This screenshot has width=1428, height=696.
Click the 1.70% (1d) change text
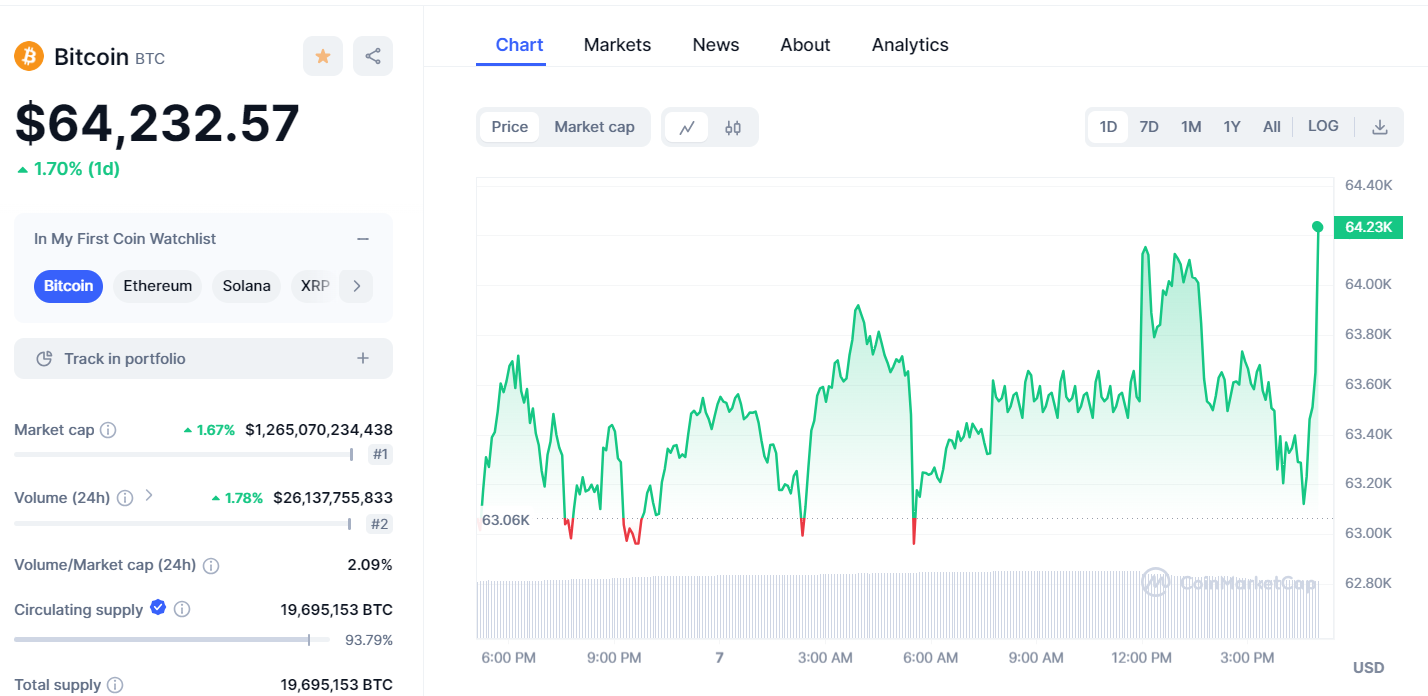tap(68, 169)
